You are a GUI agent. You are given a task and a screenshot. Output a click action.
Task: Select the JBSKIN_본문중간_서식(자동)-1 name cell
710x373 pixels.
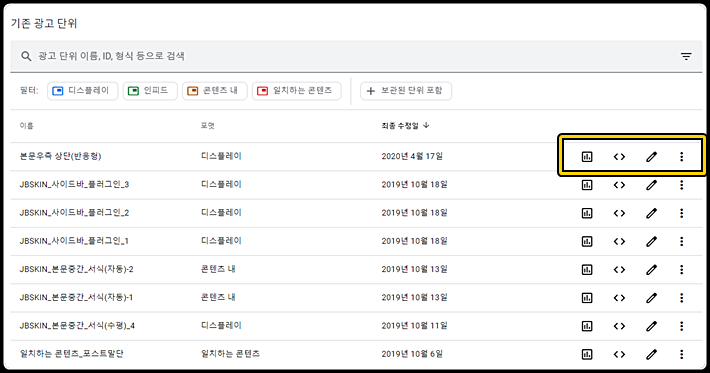(76, 297)
